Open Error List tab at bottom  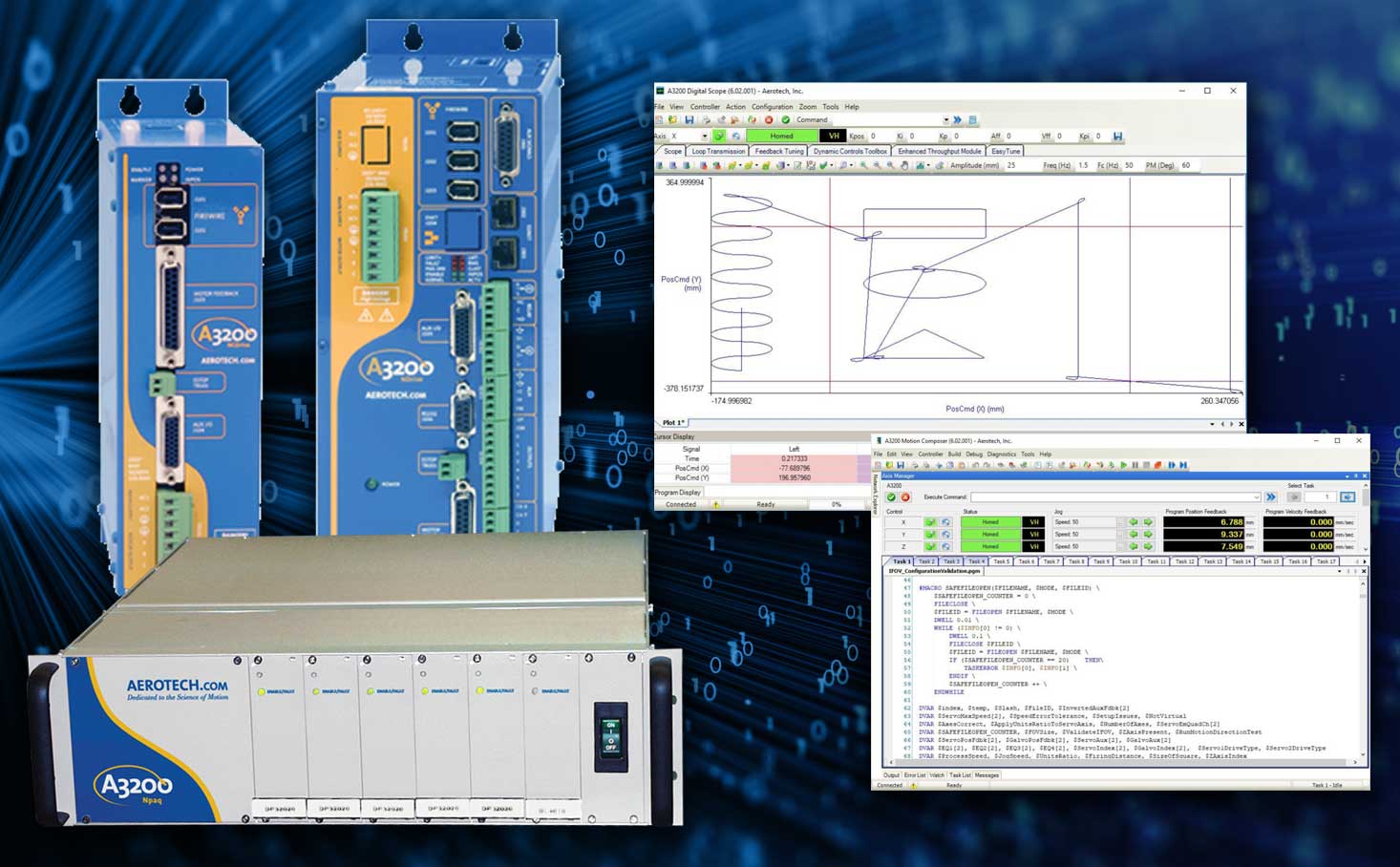(915, 774)
